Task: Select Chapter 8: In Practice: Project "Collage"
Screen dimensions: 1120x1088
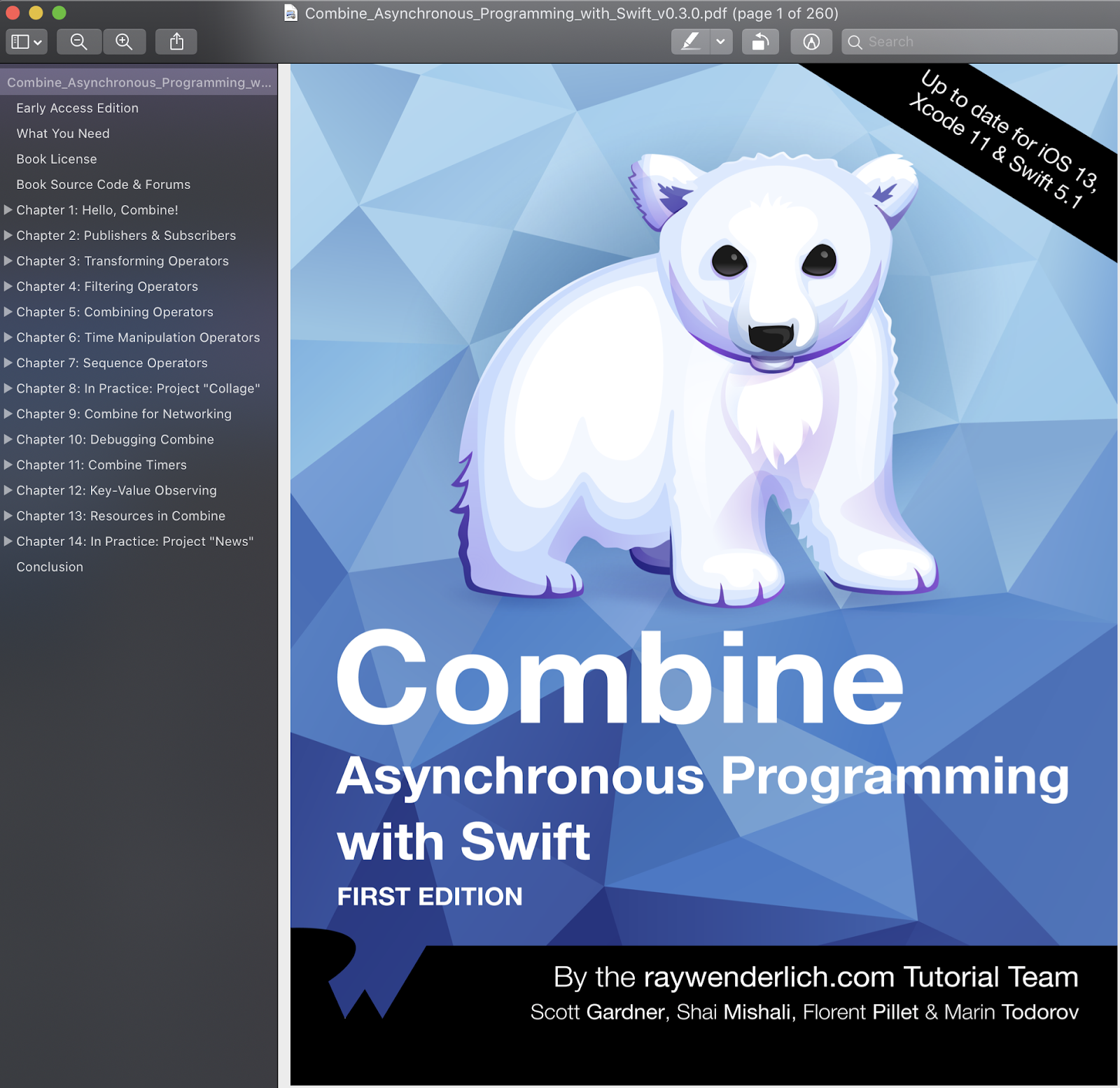Action: [x=139, y=388]
